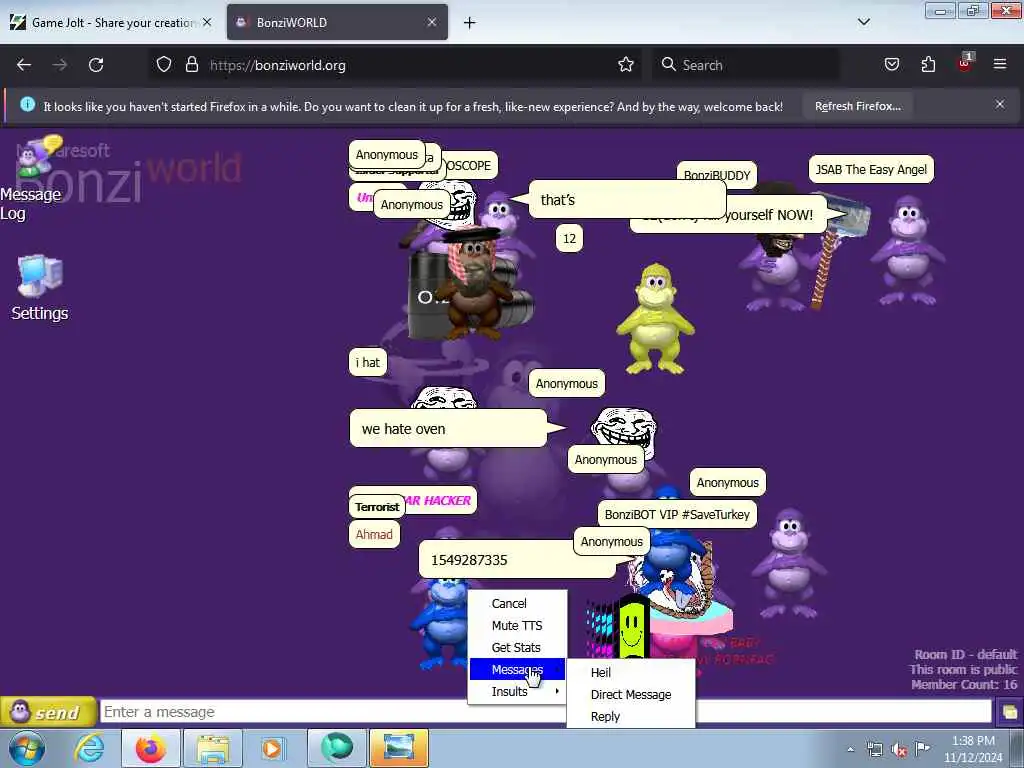Click the Firefox Search box
1024x768 pixels.
pyautogui.click(x=746, y=65)
